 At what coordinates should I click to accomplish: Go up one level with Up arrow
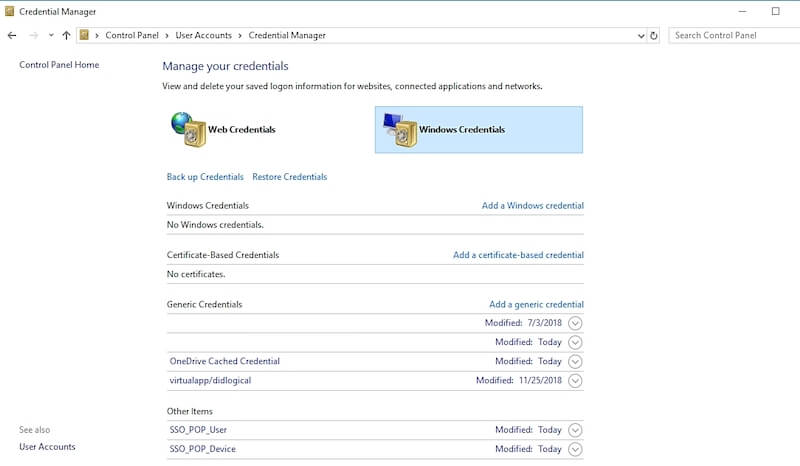[x=66, y=35]
